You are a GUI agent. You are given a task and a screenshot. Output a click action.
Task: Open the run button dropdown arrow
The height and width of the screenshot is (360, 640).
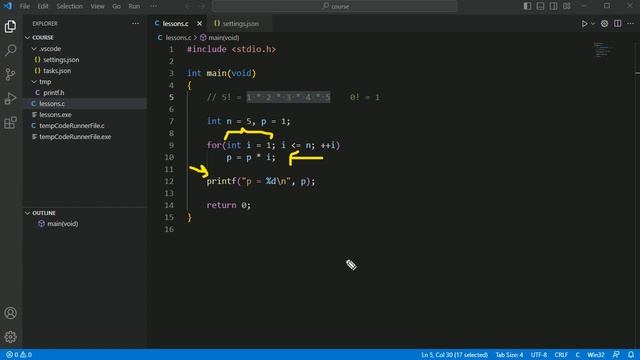tap(593, 24)
